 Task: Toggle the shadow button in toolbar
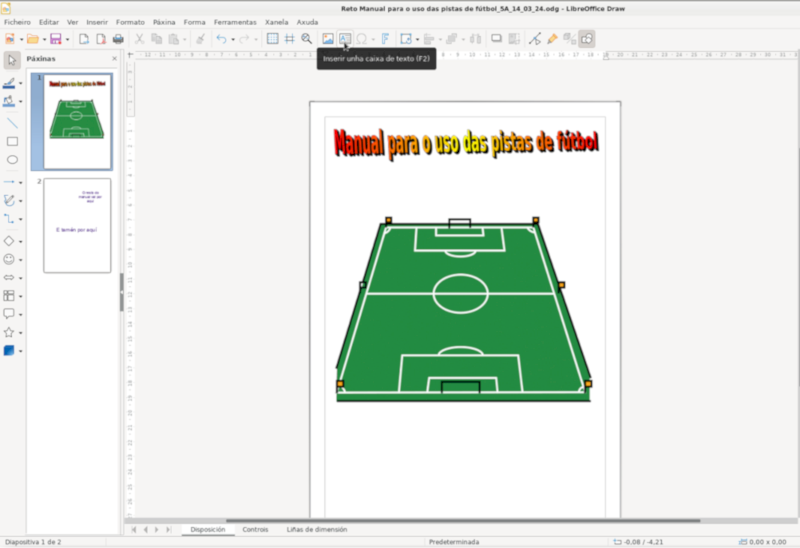(495, 39)
